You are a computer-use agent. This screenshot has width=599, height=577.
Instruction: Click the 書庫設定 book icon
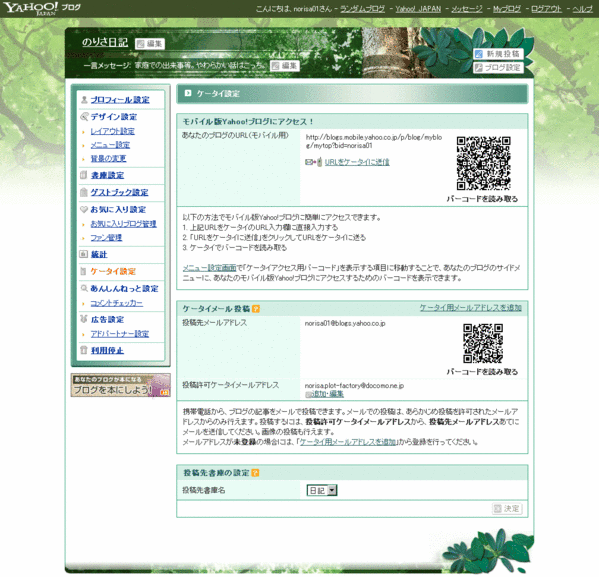pyautogui.click(x=84, y=175)
